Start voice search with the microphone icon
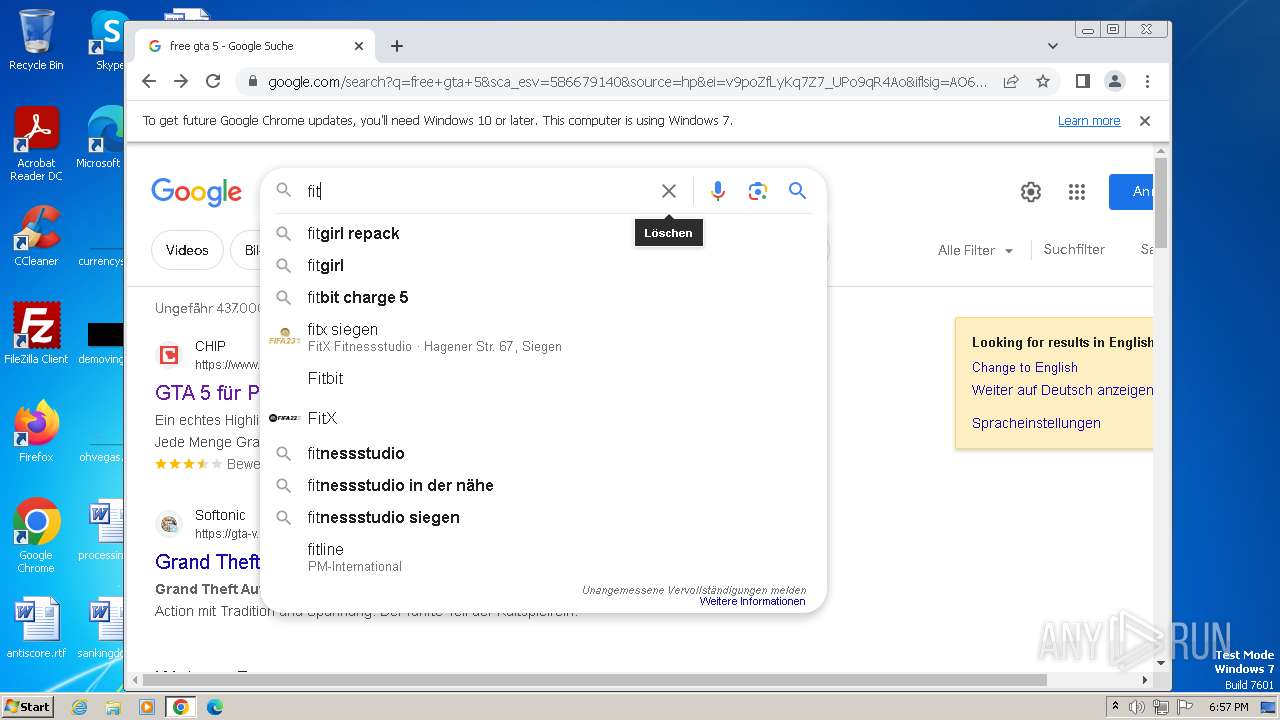Screen dimensions: 1280x720 point(717,191)
